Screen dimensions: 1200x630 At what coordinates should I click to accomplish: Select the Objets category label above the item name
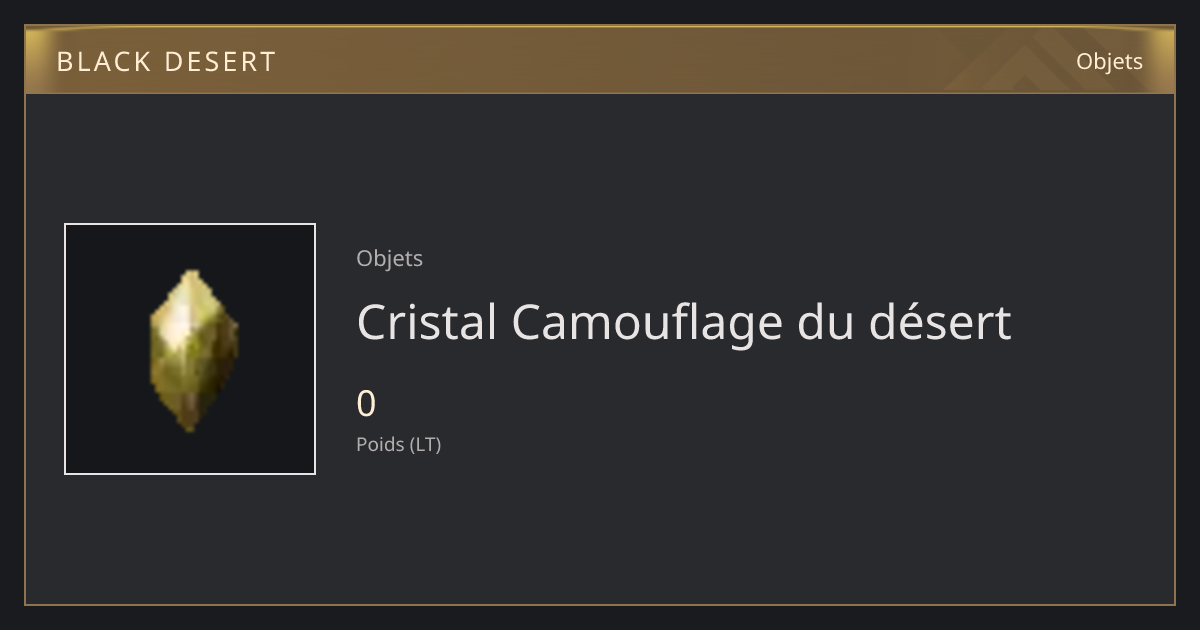[389, 258]
